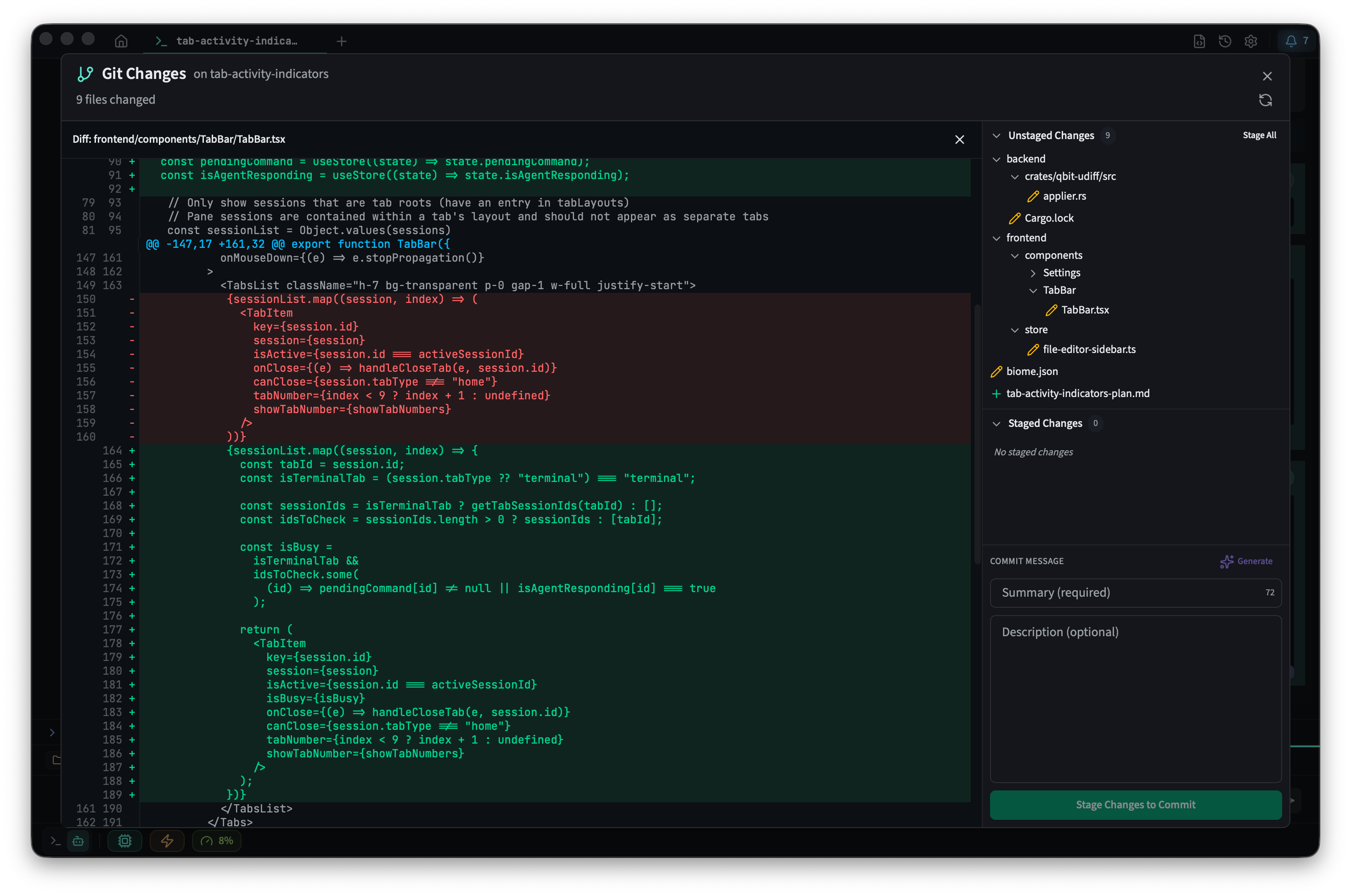Select TabBar.tsx in file tree
The height and width of the screenshot is (896, 1351).
tap(1085, 310)
